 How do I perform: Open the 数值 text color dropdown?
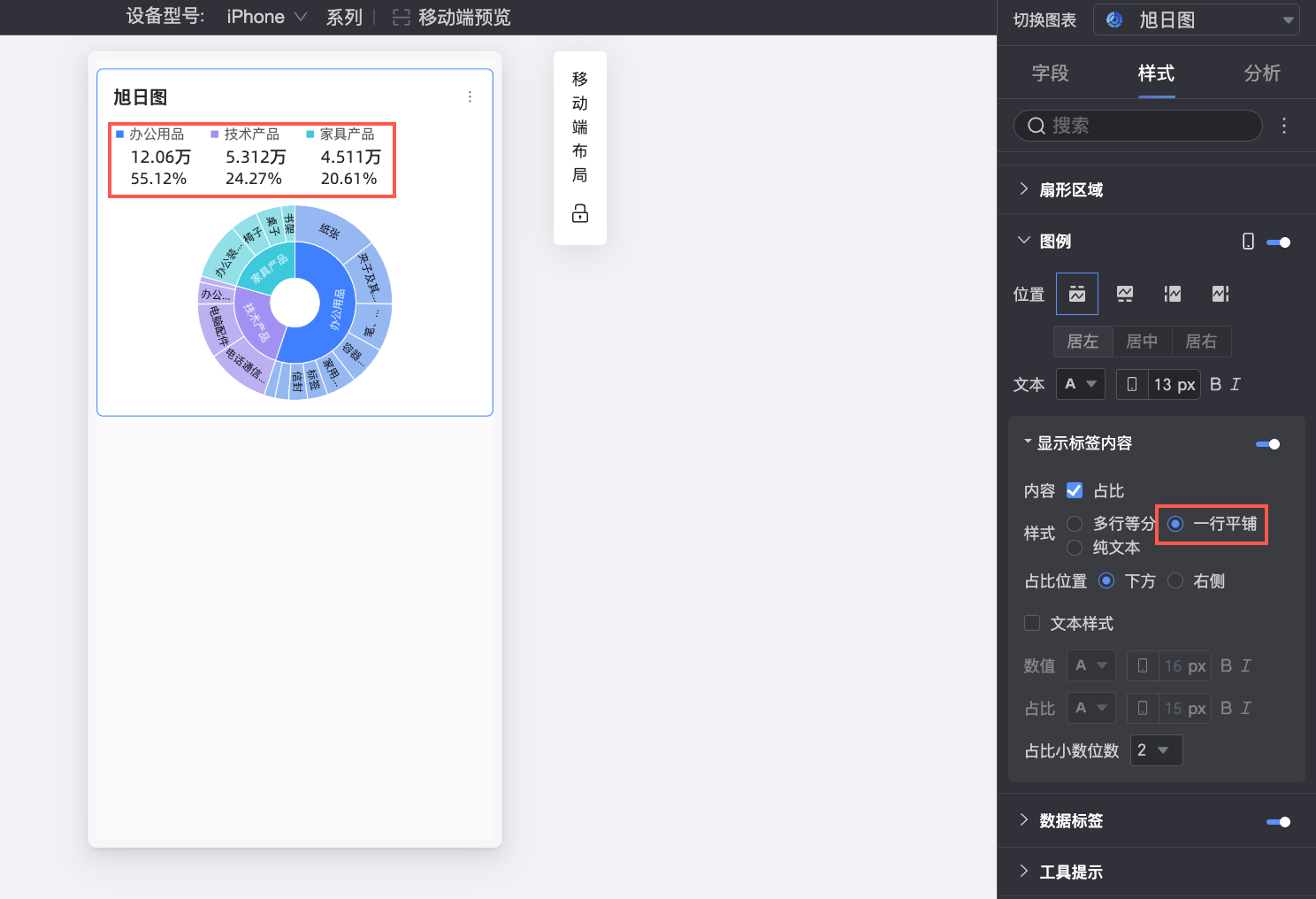point(1091,665)
